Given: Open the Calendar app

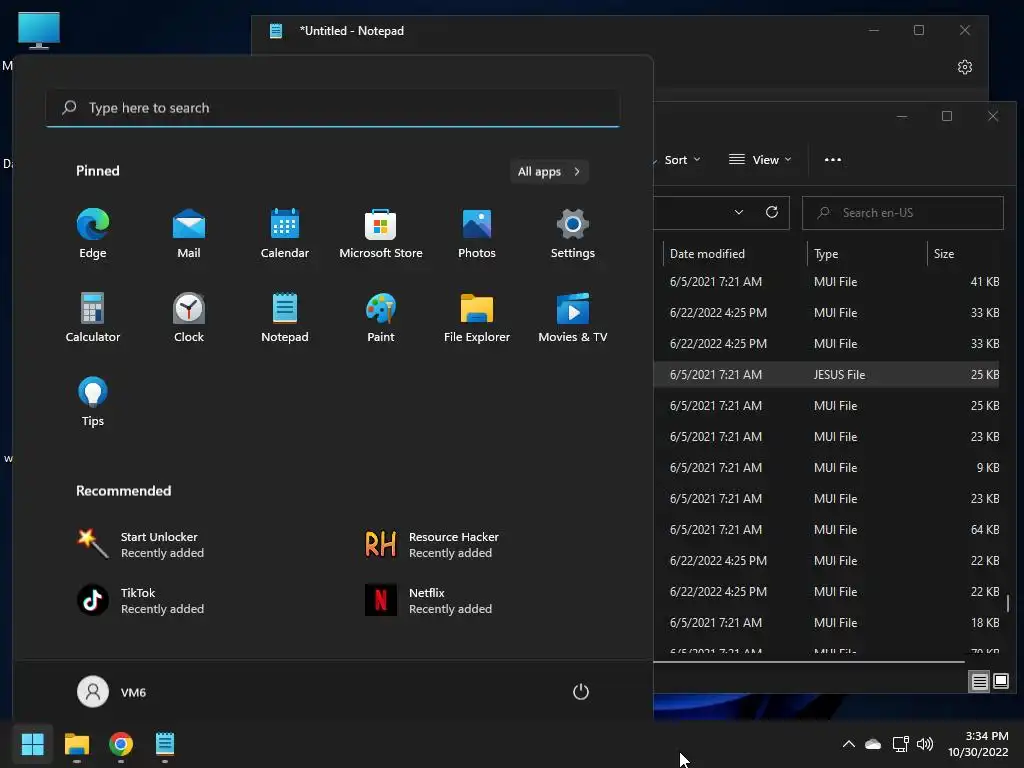Looking at the screenshot, I should 285,234.
